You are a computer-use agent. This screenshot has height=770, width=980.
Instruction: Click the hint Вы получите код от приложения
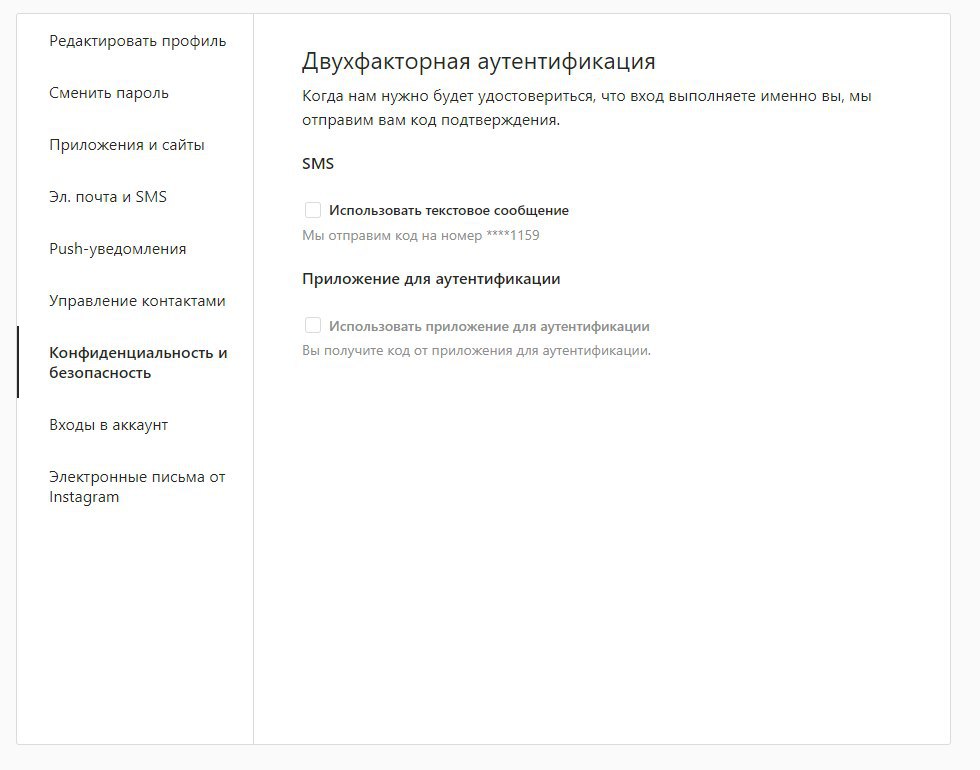[476, 351]
